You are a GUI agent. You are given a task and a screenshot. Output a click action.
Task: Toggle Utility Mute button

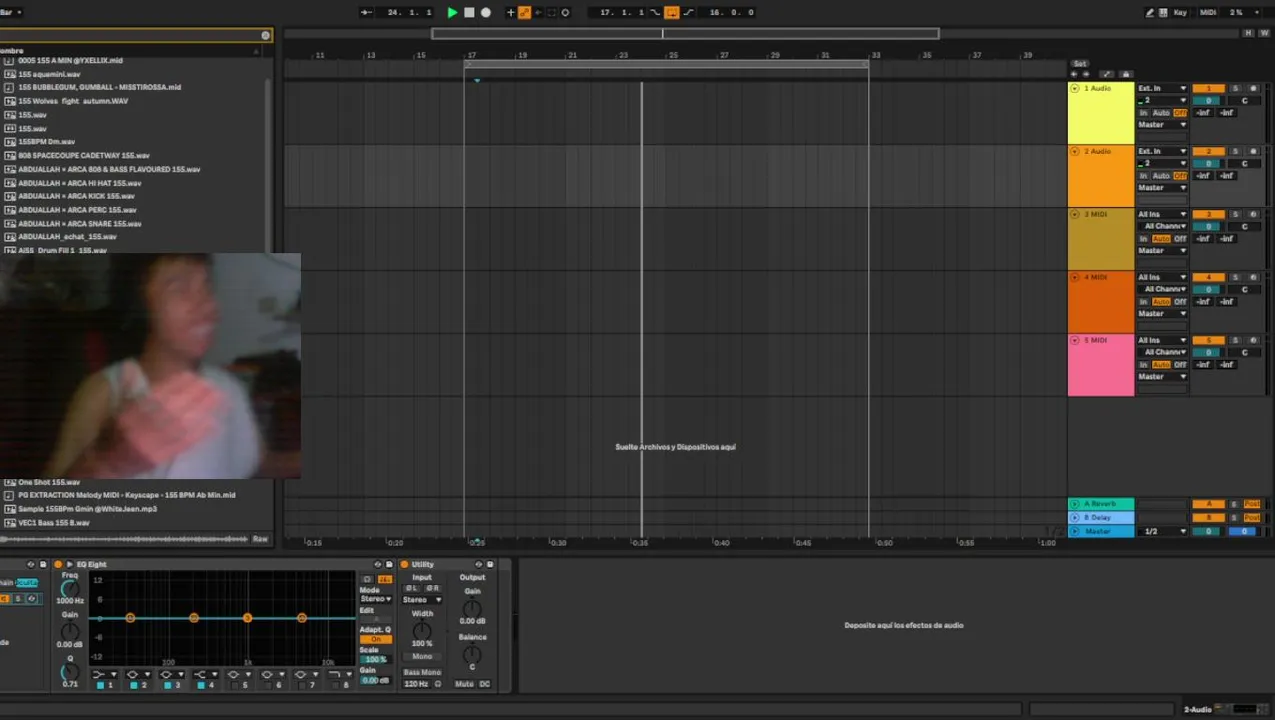pyautogui.click(x=464, y=684)
